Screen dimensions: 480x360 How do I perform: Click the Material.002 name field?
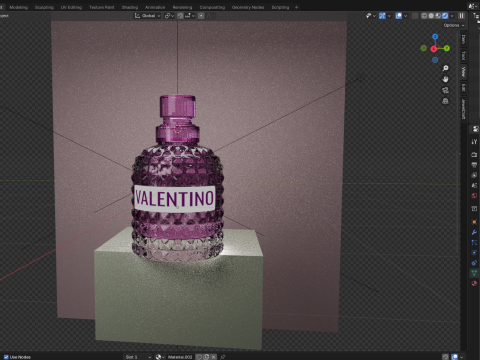pos(180,357)
